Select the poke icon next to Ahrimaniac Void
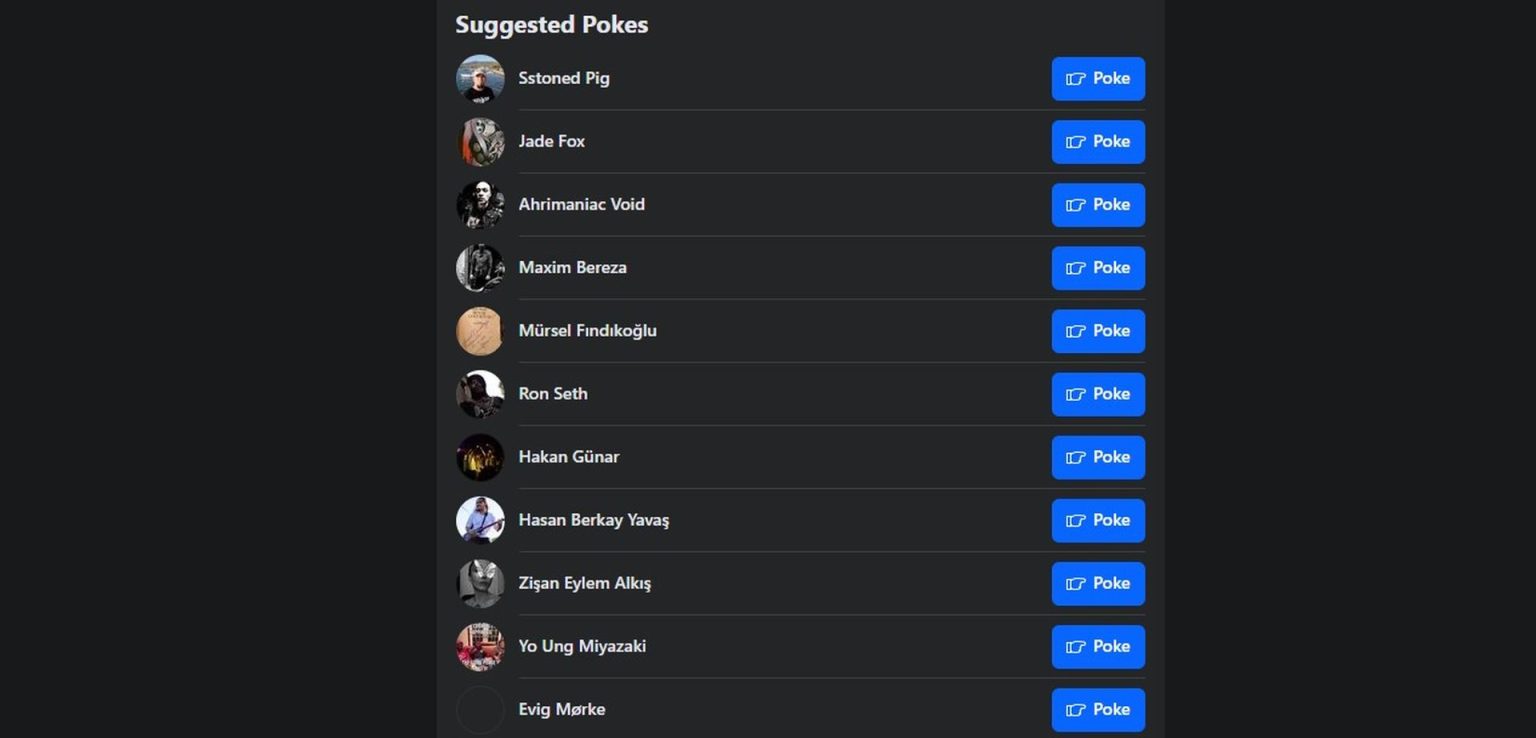The height and width of the screenshot is (738, 1536). coord(1077,204)
